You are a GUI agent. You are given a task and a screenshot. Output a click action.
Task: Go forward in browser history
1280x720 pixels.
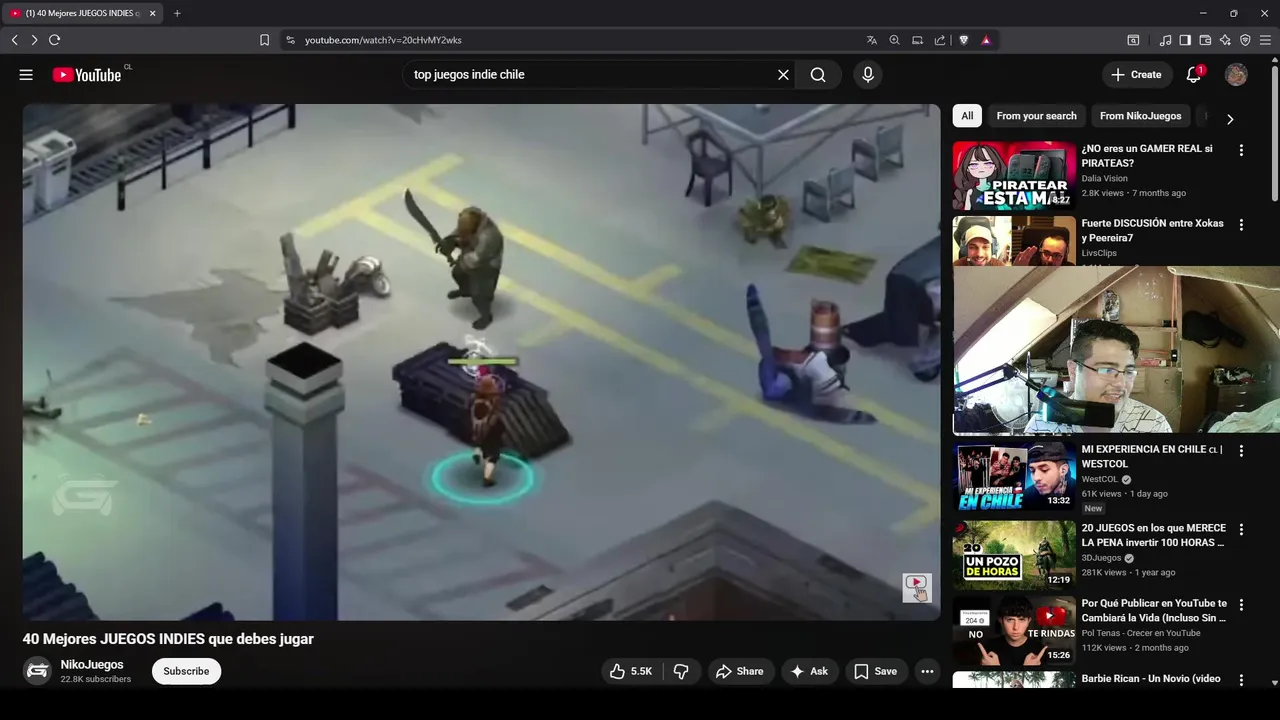pyautogui.click(x=34, y=40)
